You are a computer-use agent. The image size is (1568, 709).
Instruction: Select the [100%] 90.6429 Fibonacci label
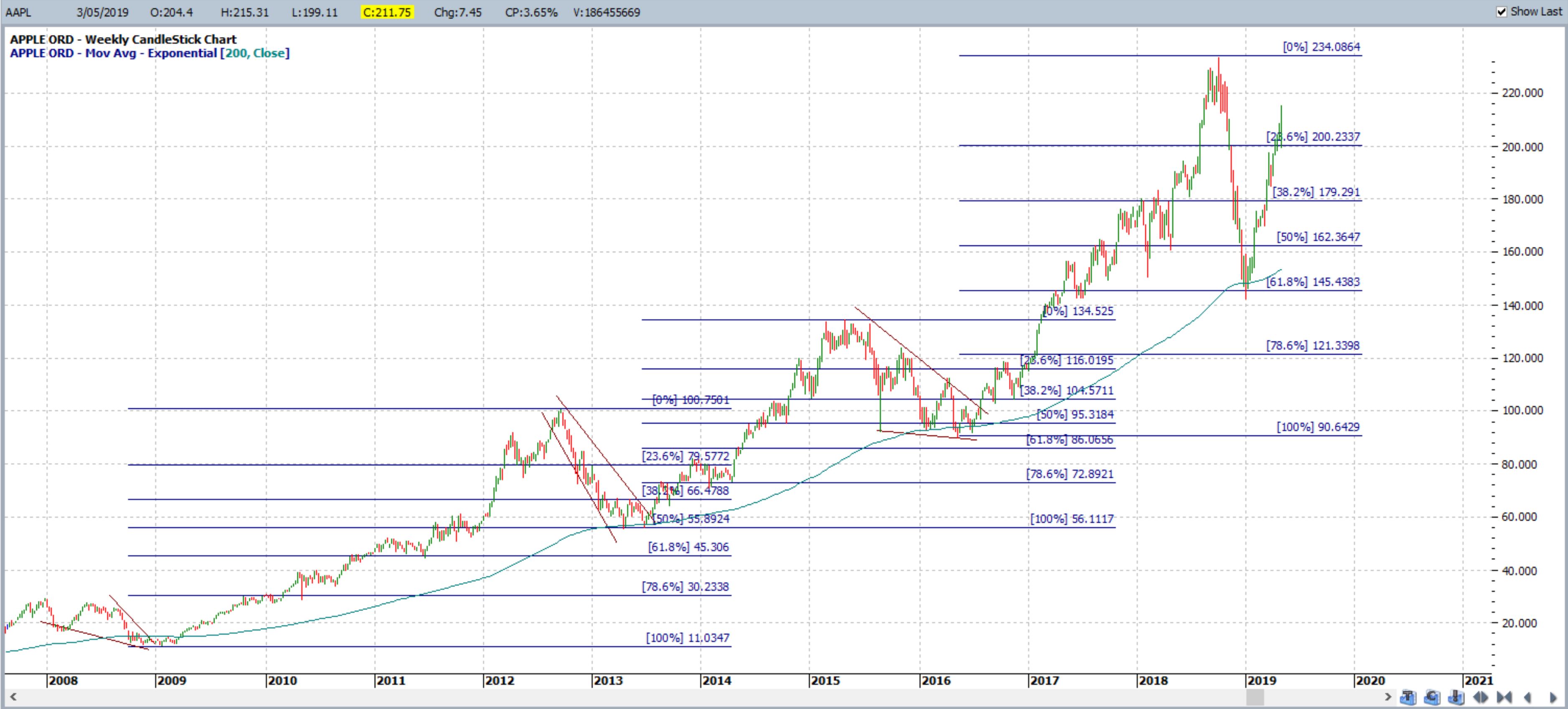tap(1318, 427)
